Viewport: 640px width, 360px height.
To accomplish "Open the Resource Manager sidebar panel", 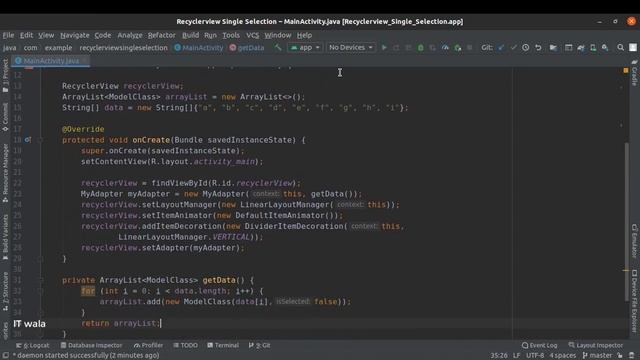I will coord(5,173).
